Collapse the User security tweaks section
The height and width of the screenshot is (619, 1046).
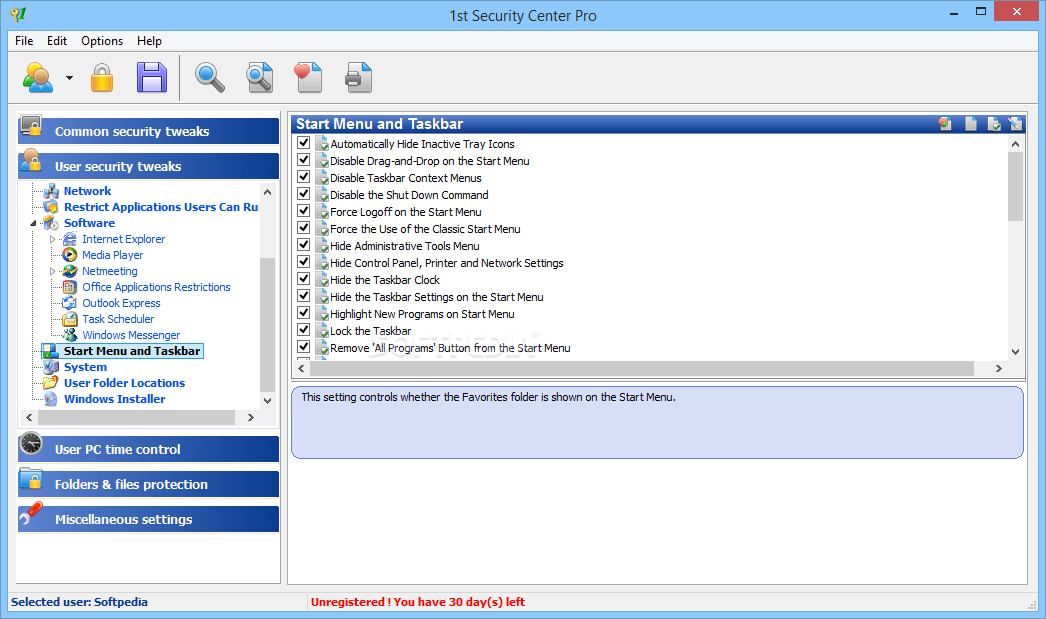tap(148, 165)
